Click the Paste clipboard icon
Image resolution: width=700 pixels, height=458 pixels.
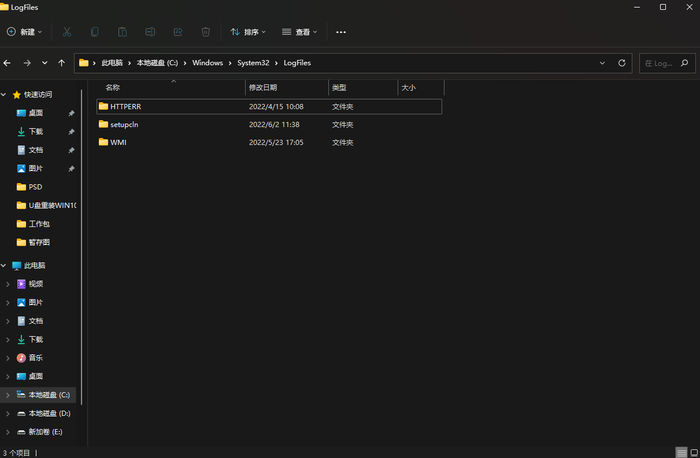coord(122,32)
